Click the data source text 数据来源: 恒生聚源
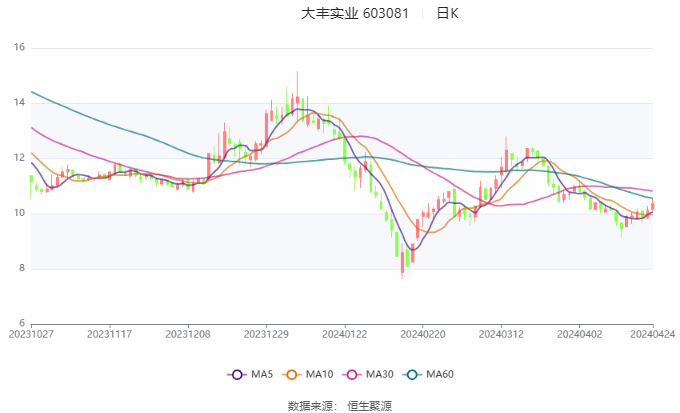This screenshot has height=413, width=680. click(340, 406)
